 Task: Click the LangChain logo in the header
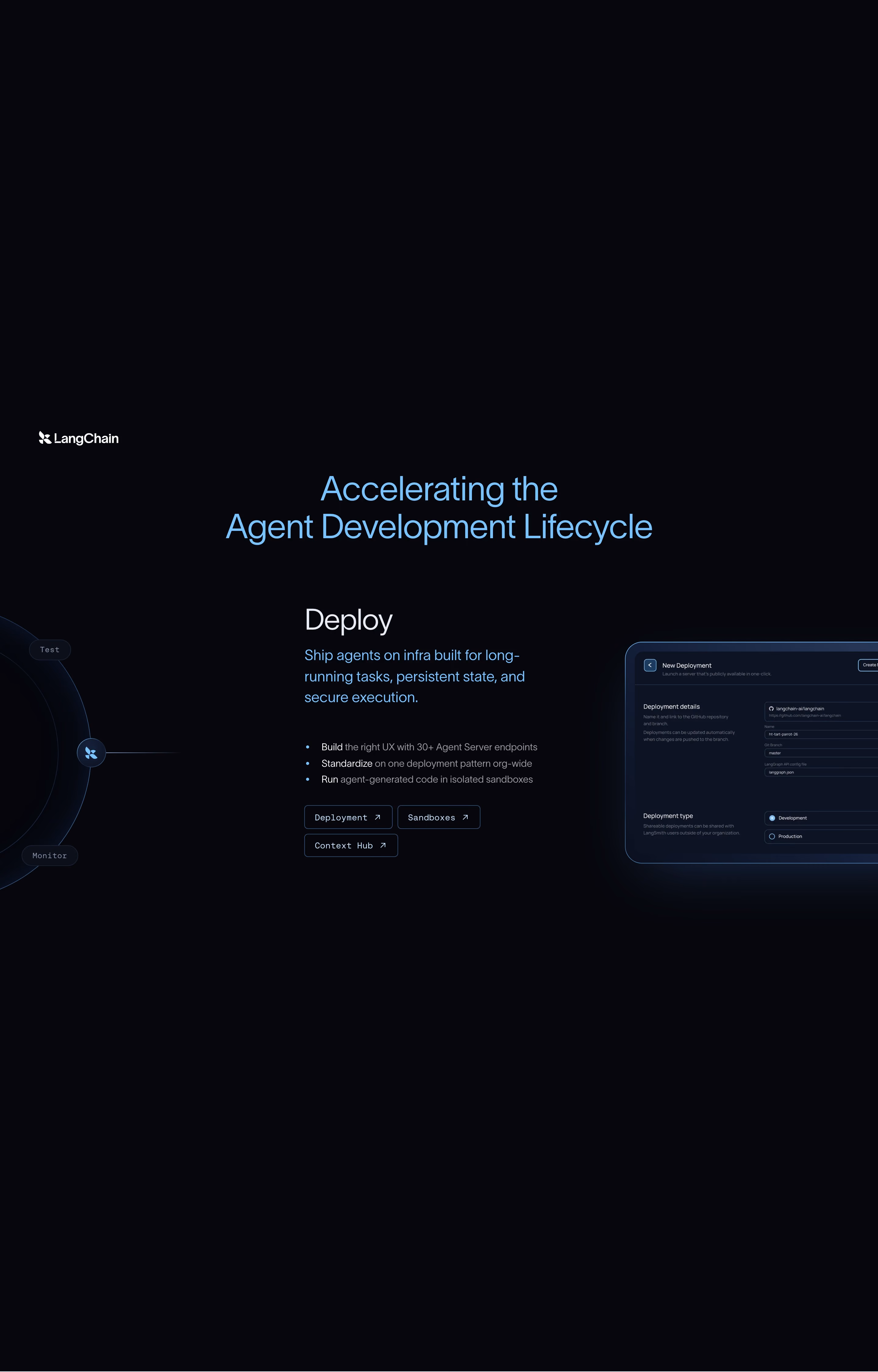[x=79, y=438]
